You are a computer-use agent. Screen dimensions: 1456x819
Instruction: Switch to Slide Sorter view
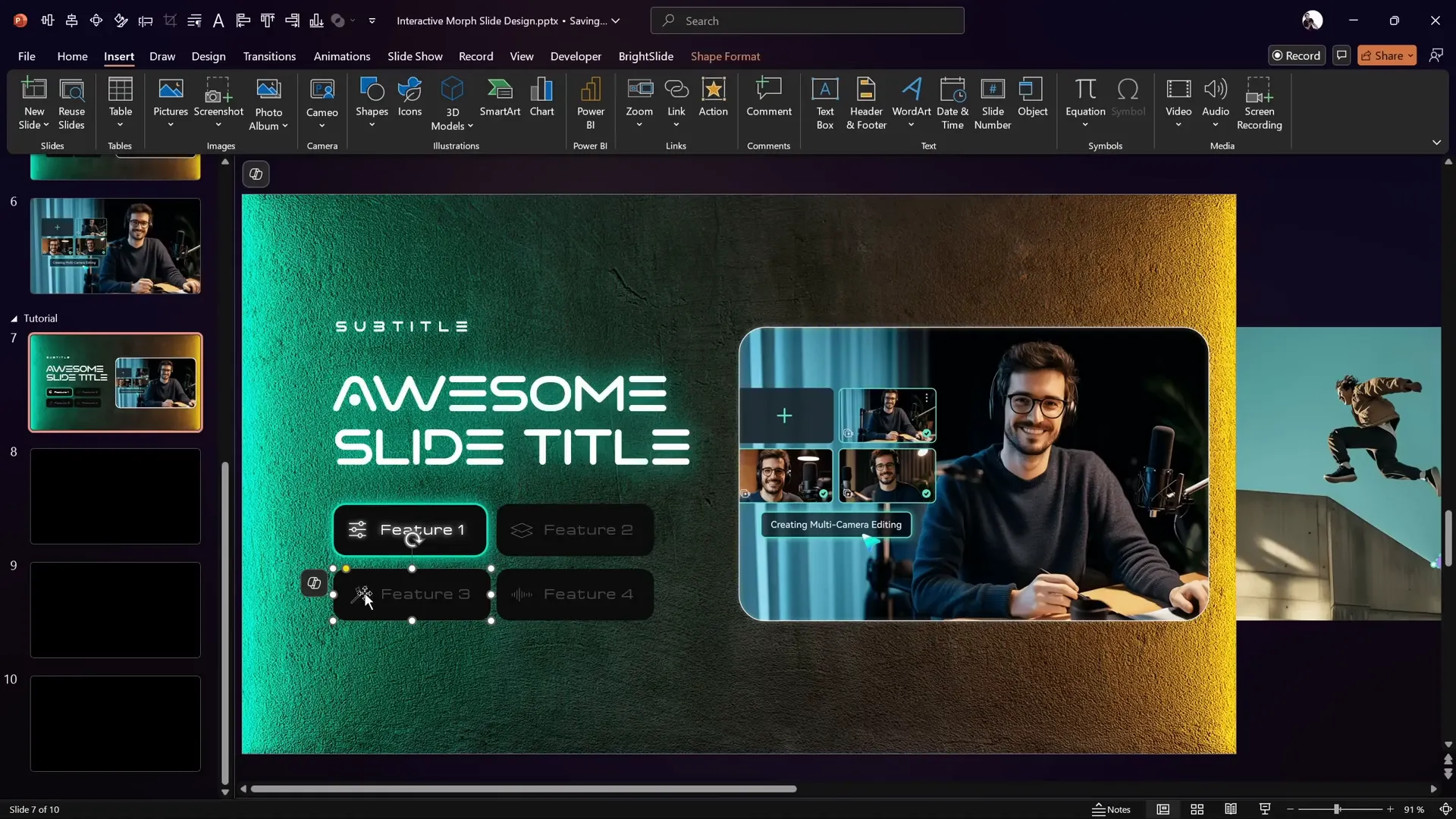point(1197,809)
